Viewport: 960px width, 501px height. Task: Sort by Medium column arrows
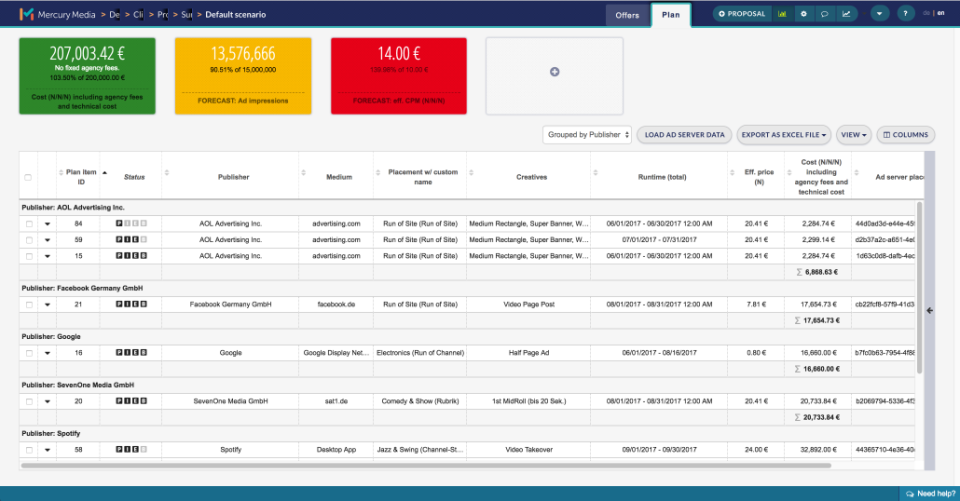(x=304, y=173)
